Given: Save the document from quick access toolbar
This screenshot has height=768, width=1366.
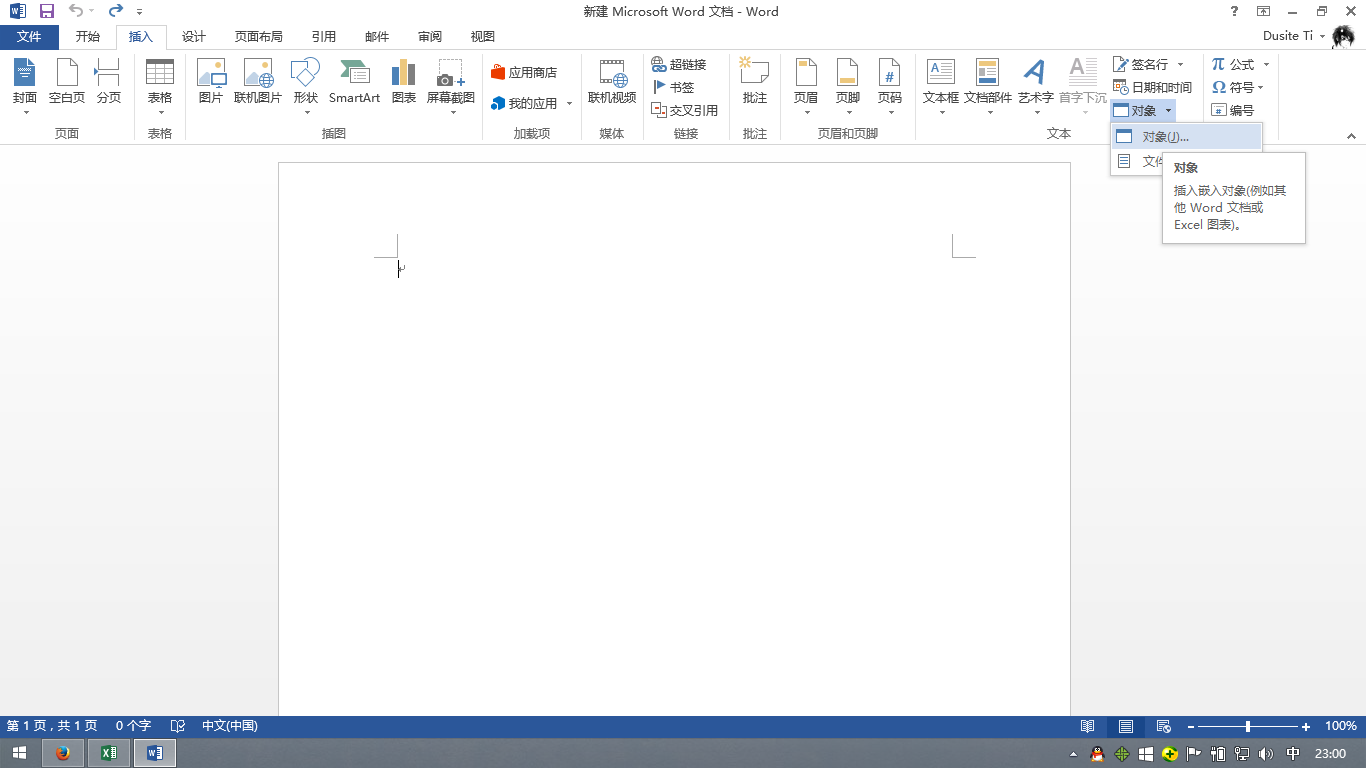Looking at the screenshot, I should [x=47, y=11].
